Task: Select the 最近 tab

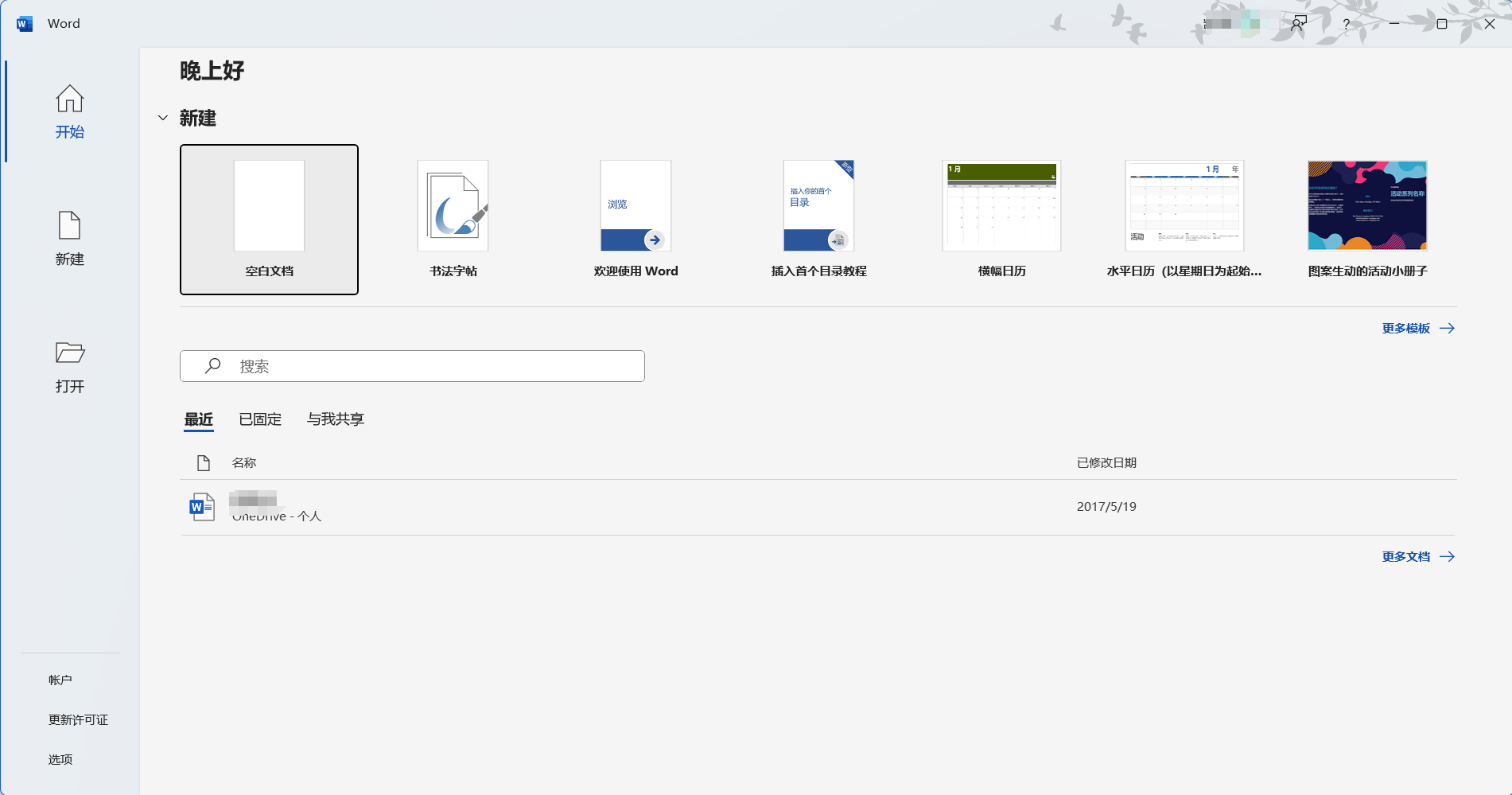Action: pos(199,419)
